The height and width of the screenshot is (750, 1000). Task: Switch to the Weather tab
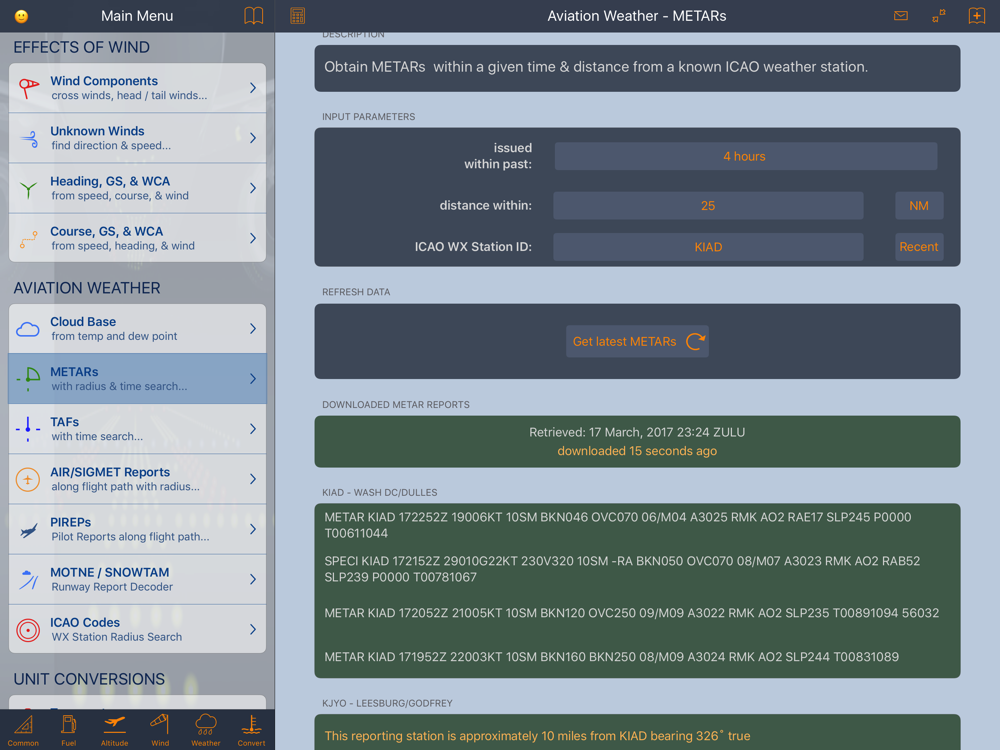[x=205, y=730]
